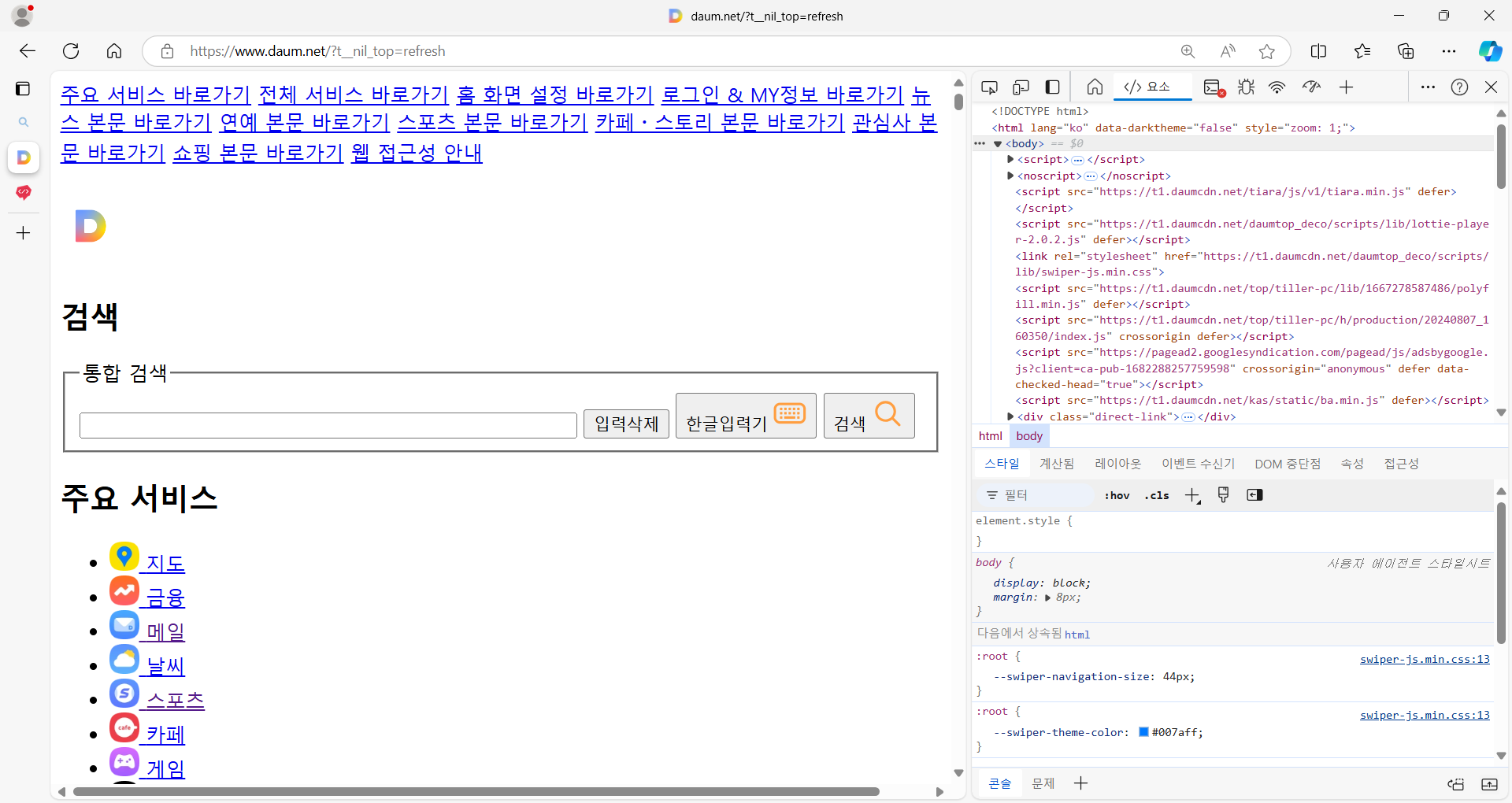Open the Sources bug debugger icon
This screenshot has height=803, width=1512.
coord(1246,87)
